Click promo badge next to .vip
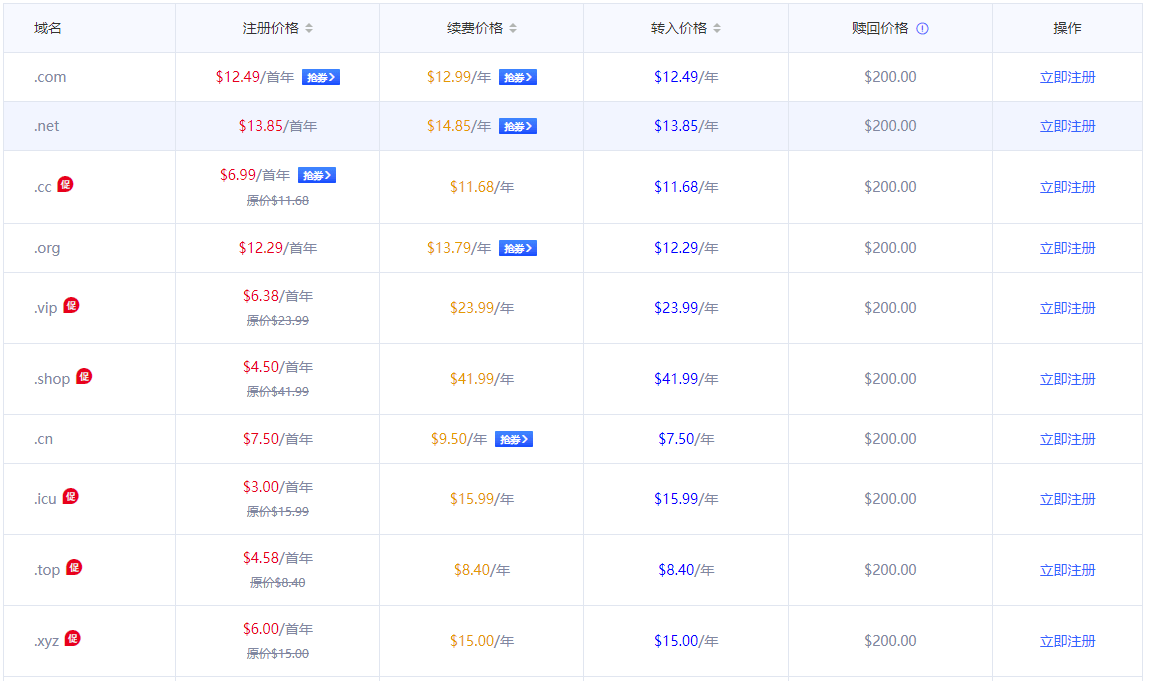Screen dimensions: 1150x681 (71, 305)
